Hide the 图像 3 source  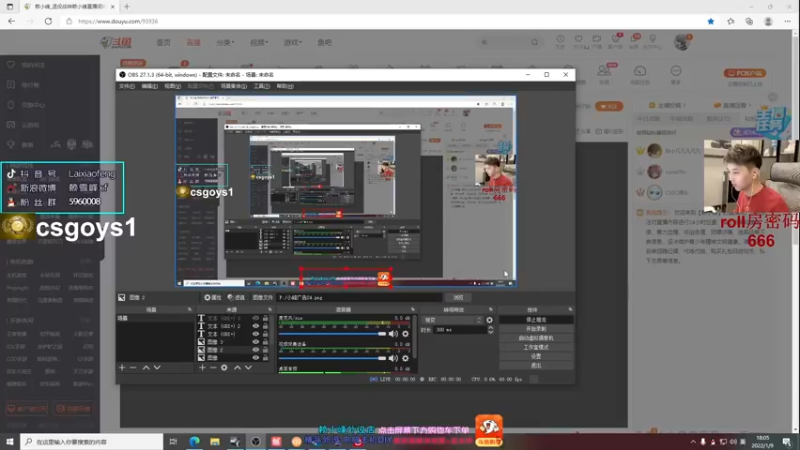click(x=256, y=342)
